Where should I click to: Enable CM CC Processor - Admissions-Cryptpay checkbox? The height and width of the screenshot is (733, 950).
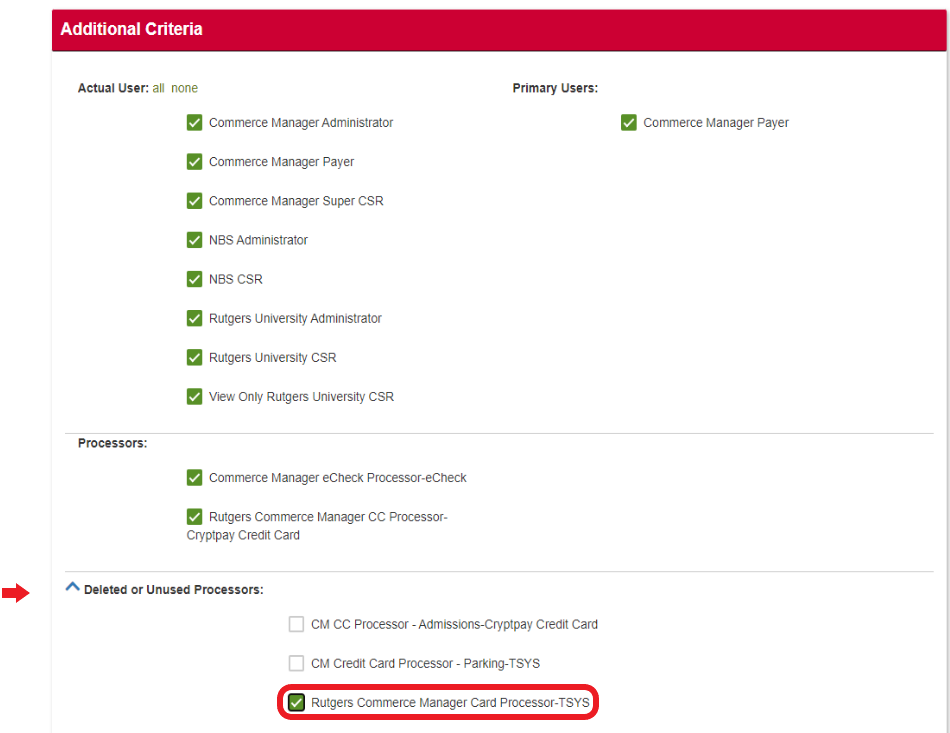point(296,624)
